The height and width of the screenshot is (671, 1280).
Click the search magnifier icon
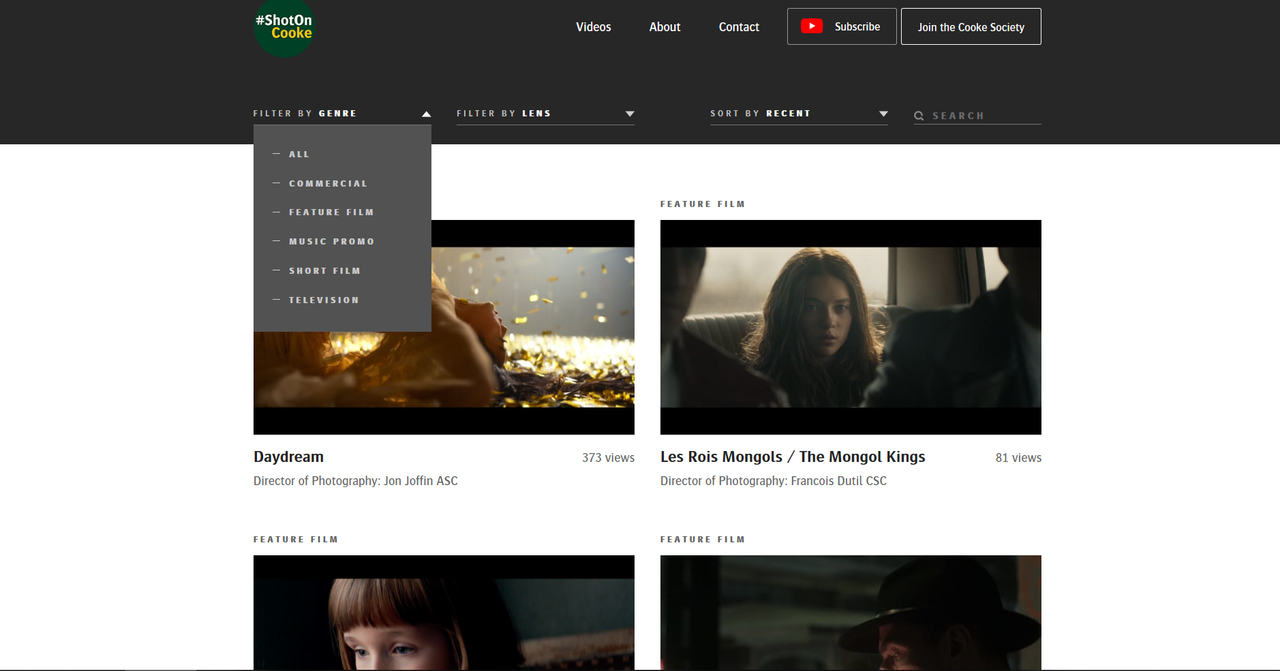click(x=919, y=116)
